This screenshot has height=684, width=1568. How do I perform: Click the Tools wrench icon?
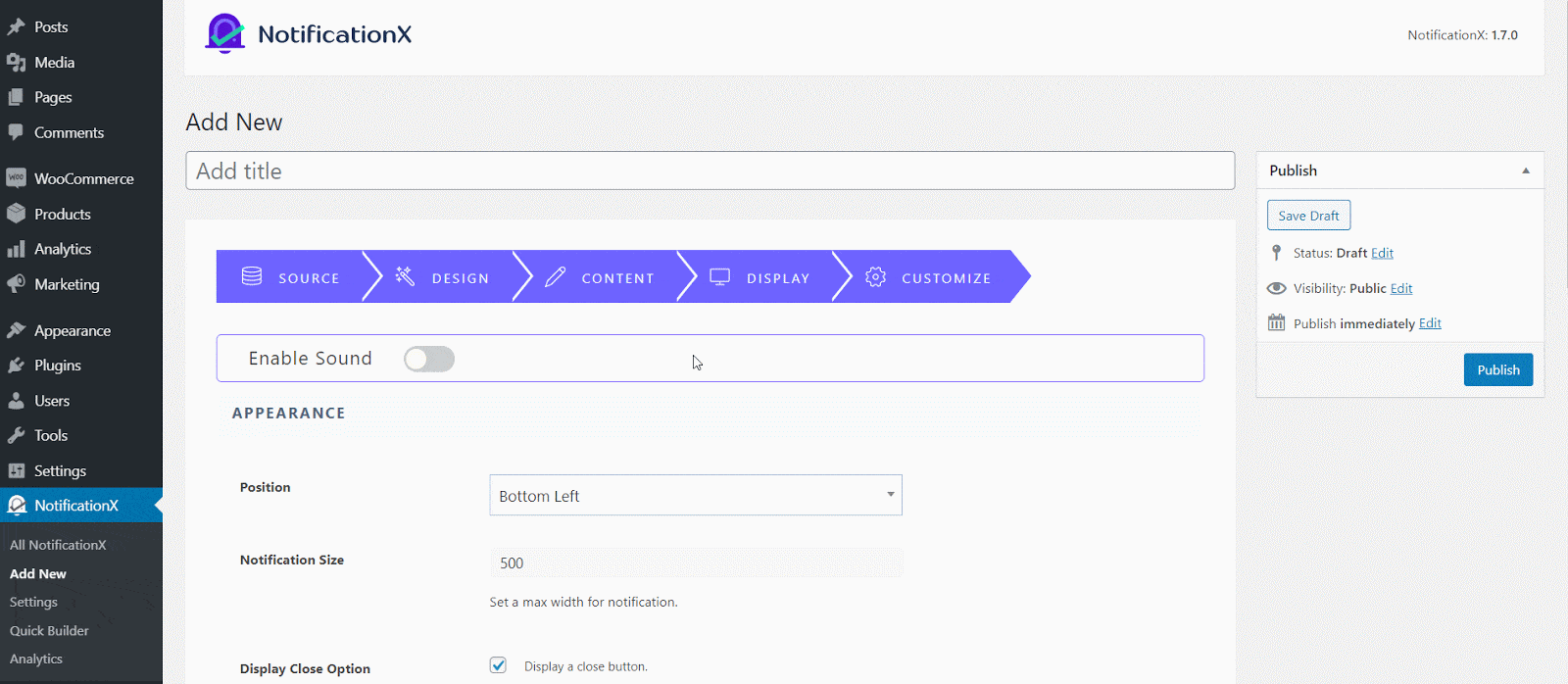coord(16,436)
